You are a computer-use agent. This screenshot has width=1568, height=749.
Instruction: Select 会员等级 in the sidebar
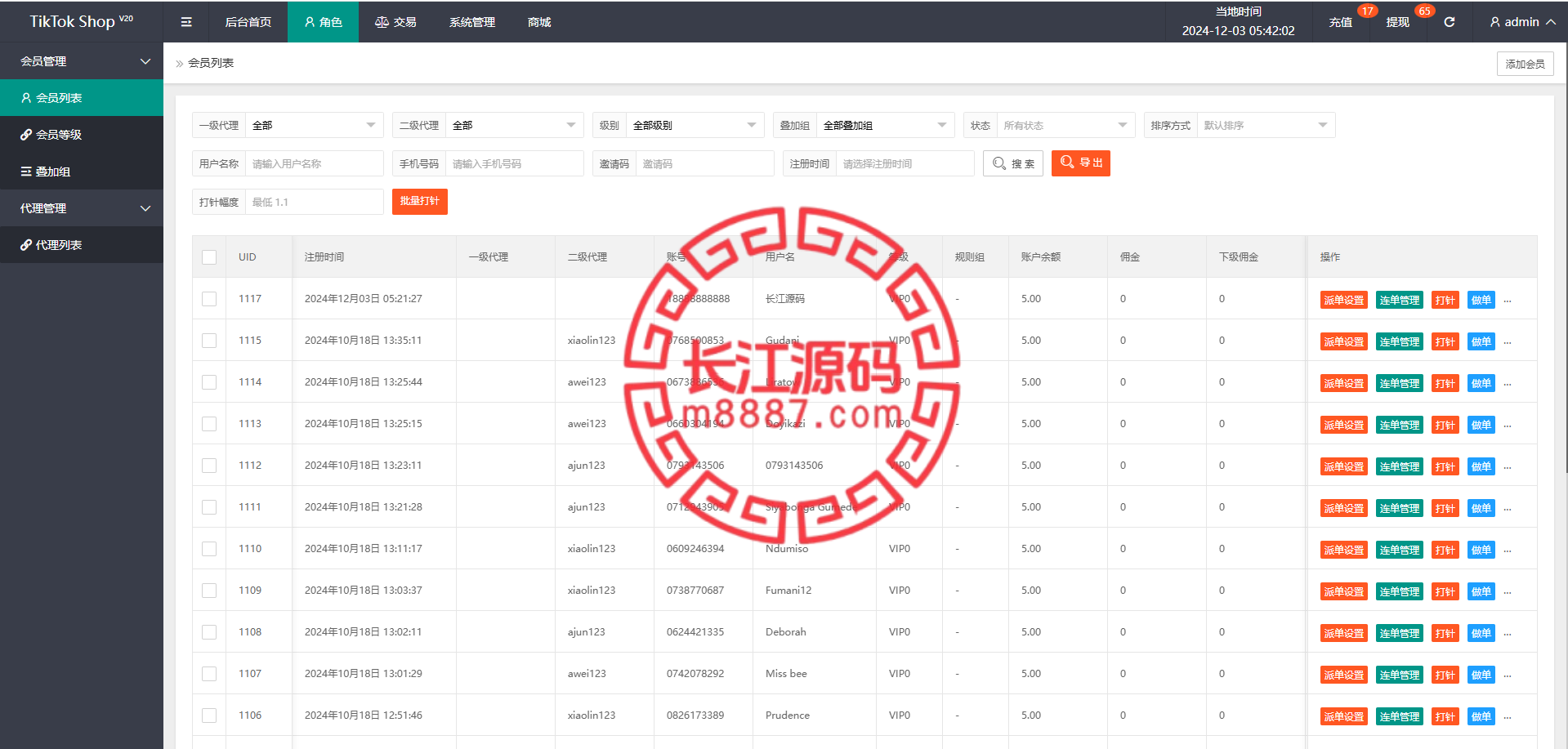[x=82, y=135]
